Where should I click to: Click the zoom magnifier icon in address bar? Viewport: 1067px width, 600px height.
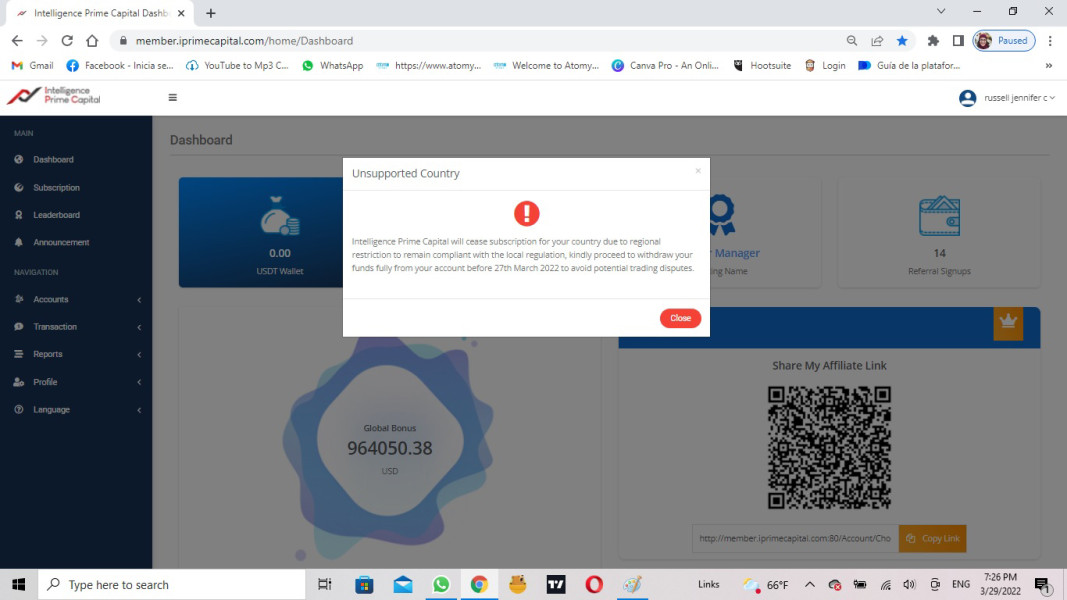click(851, 41)
